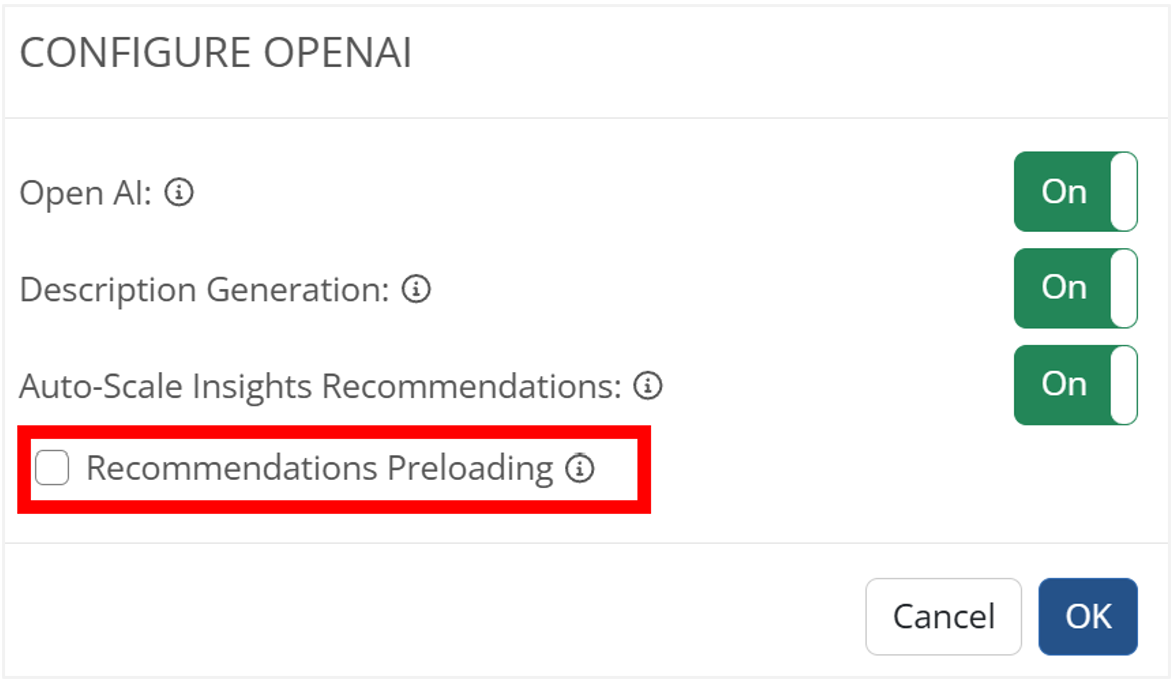This screenshot has width=1174, height=682.
Task: Click white knob on Description Generation switch
Action: (x=1124, y=288)
